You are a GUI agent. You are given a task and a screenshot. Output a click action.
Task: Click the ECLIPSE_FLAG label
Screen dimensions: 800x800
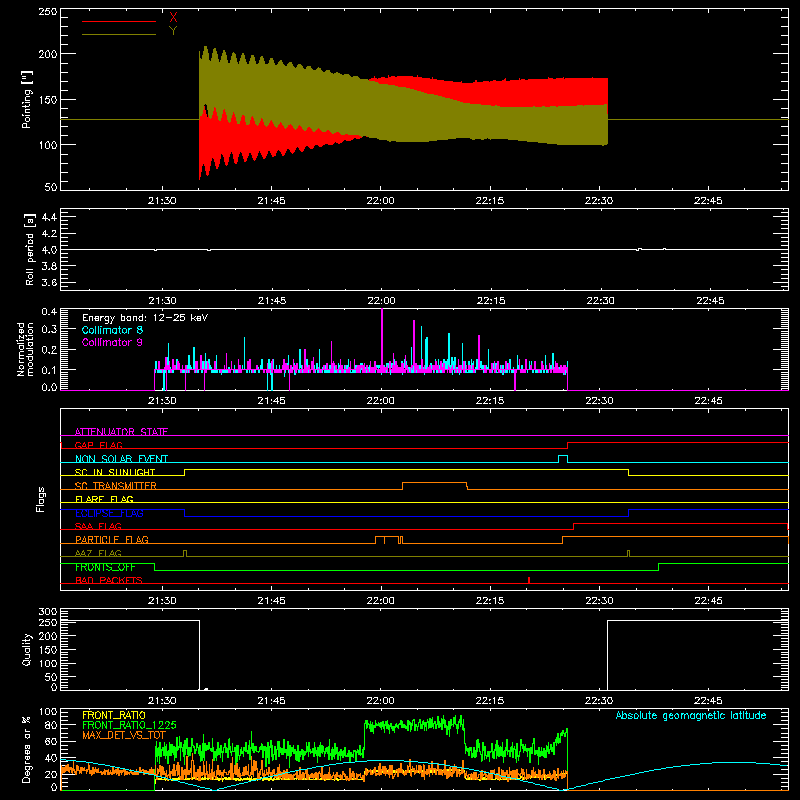[109, 513]
